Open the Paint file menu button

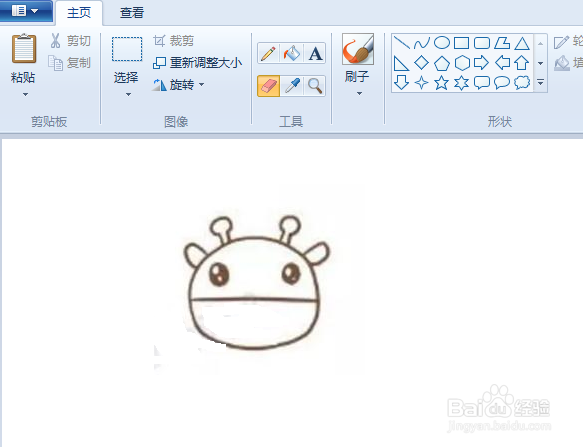[25, 11]
